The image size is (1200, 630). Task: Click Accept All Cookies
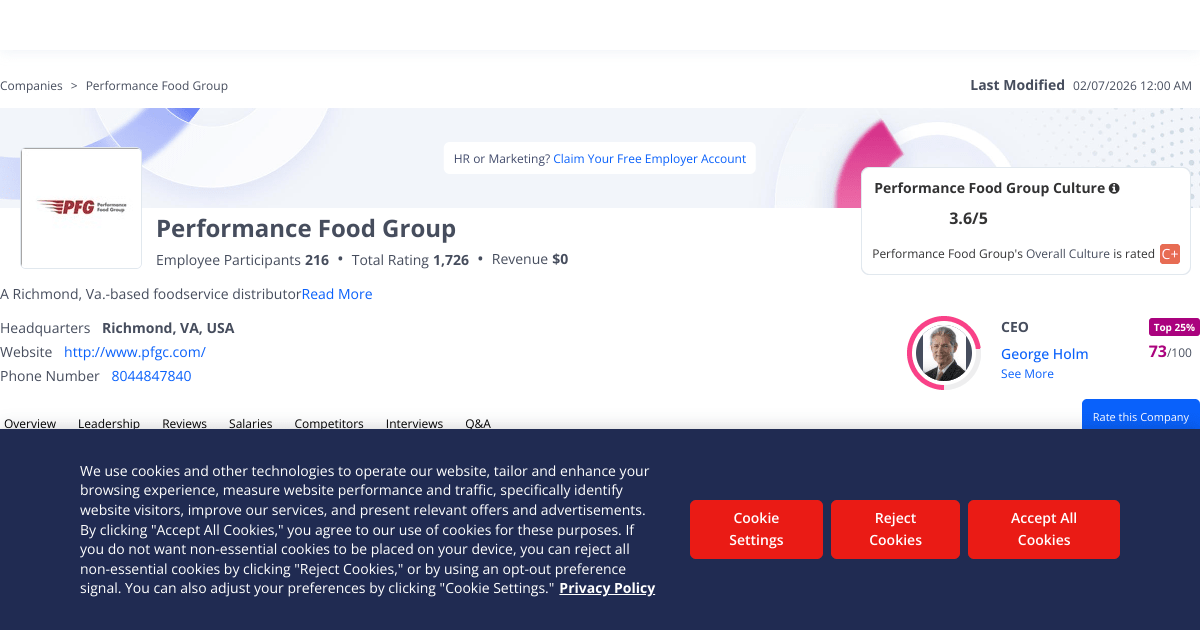coord(1044,529)
